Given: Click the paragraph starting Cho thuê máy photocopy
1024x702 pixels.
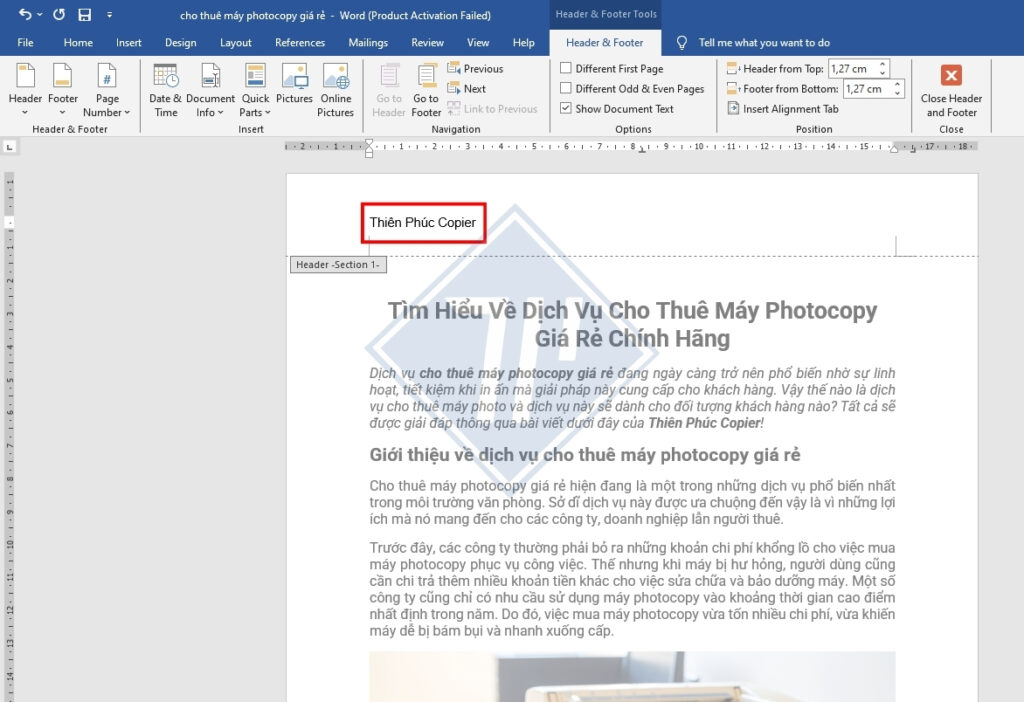Looking at the screenshot, I should pos(632,502).
